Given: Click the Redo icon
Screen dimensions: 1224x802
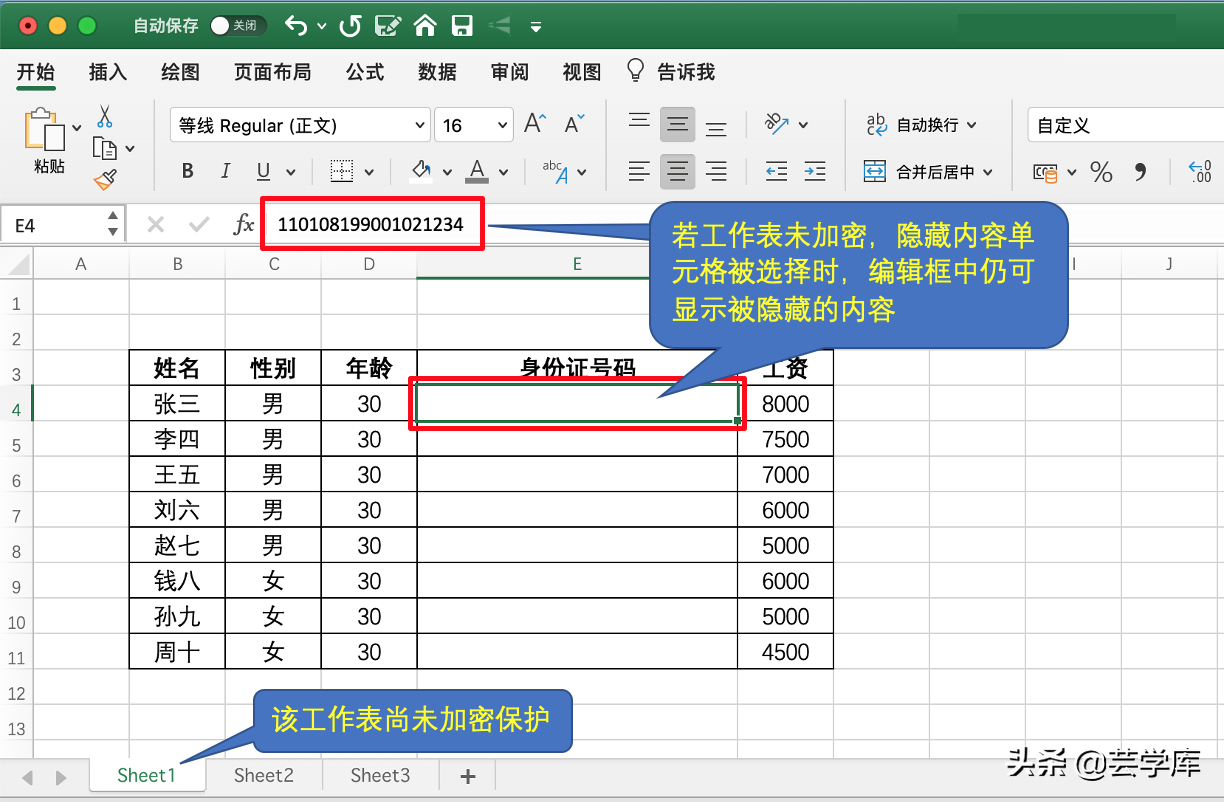Looking at the screenshot, I should click(350, 26).
